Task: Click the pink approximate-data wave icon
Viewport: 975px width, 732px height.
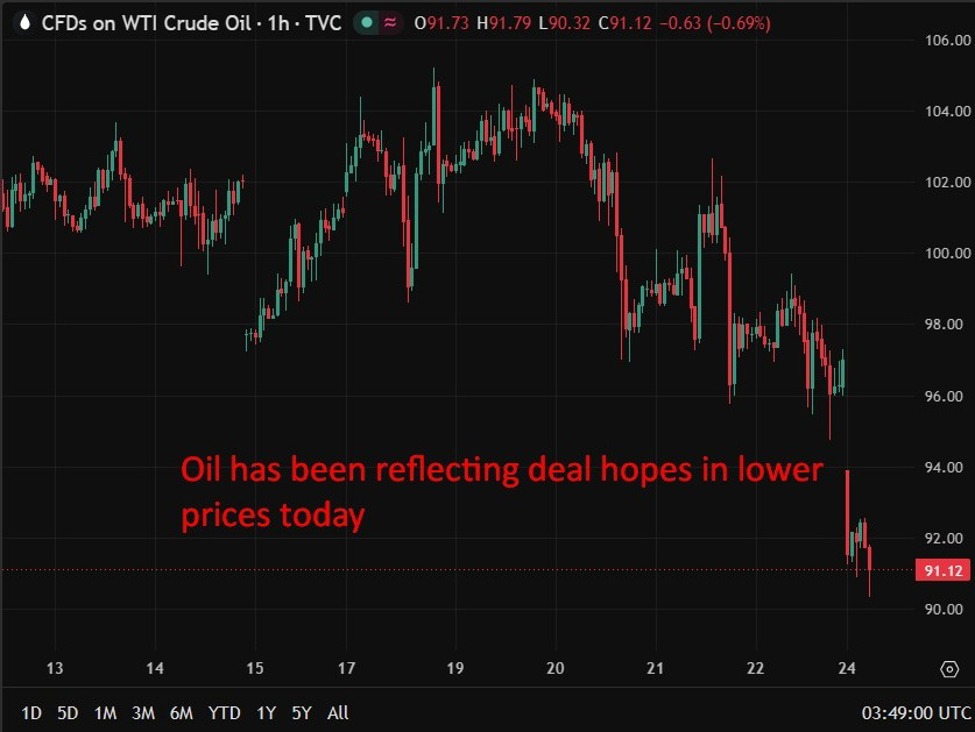Action: [x=390, y=23]
